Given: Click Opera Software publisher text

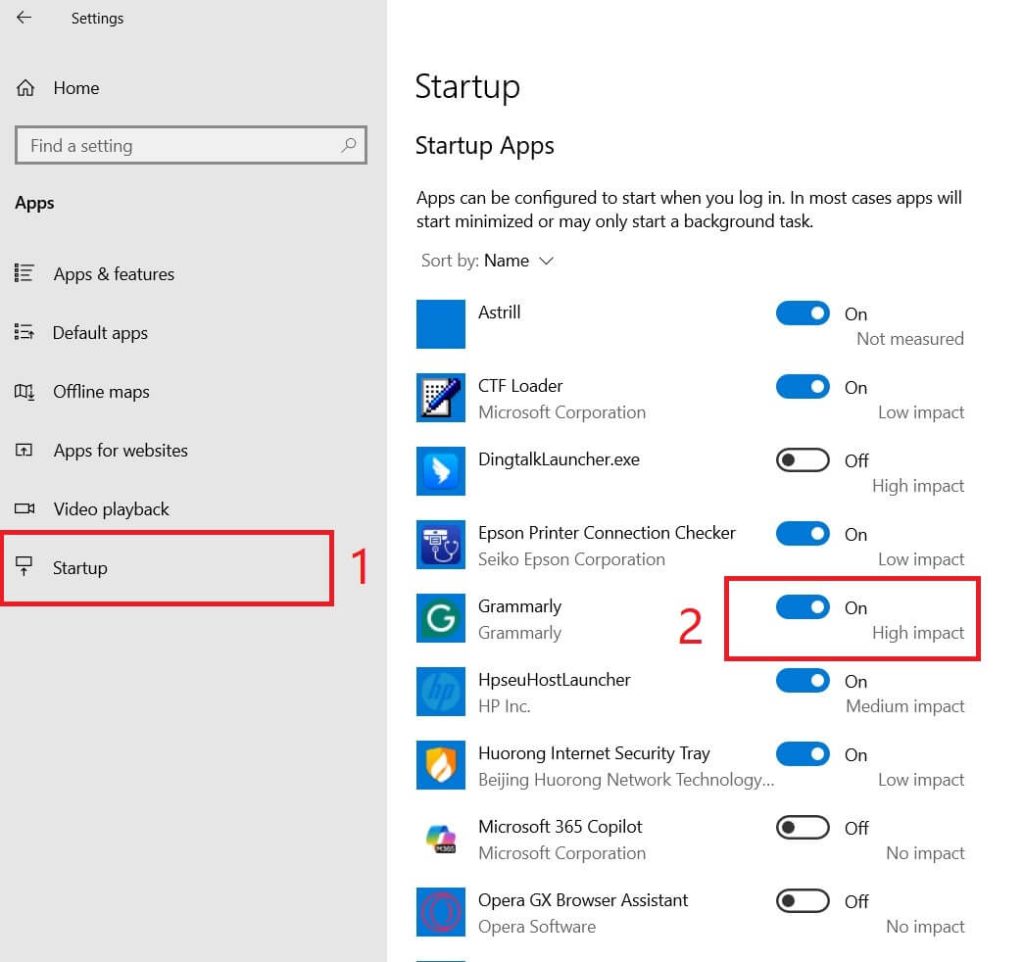Looking at the screenshot, I should [537, 926].
